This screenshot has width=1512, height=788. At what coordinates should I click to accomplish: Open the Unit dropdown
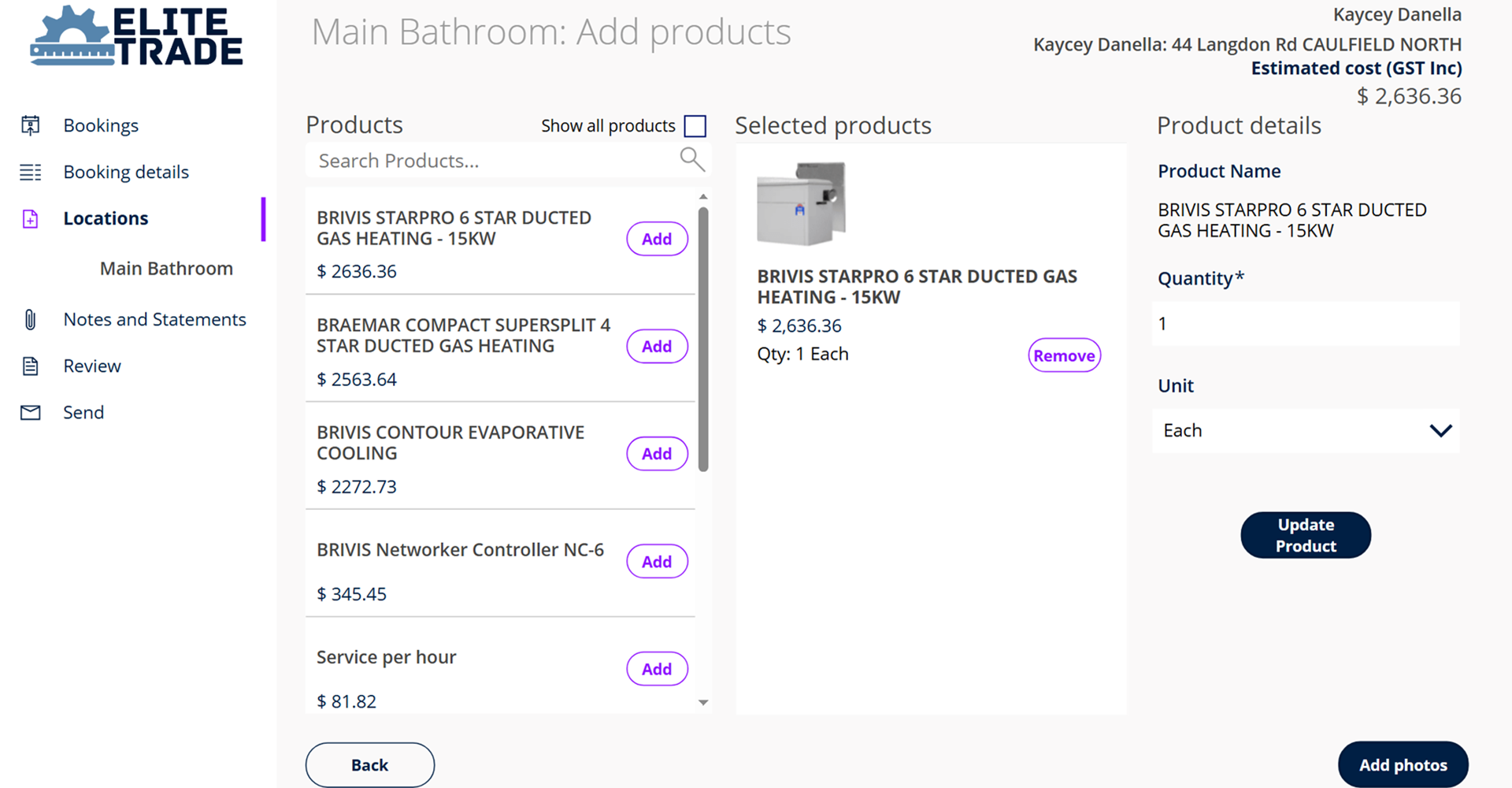pyautogui.click(x=1305, y=430)
